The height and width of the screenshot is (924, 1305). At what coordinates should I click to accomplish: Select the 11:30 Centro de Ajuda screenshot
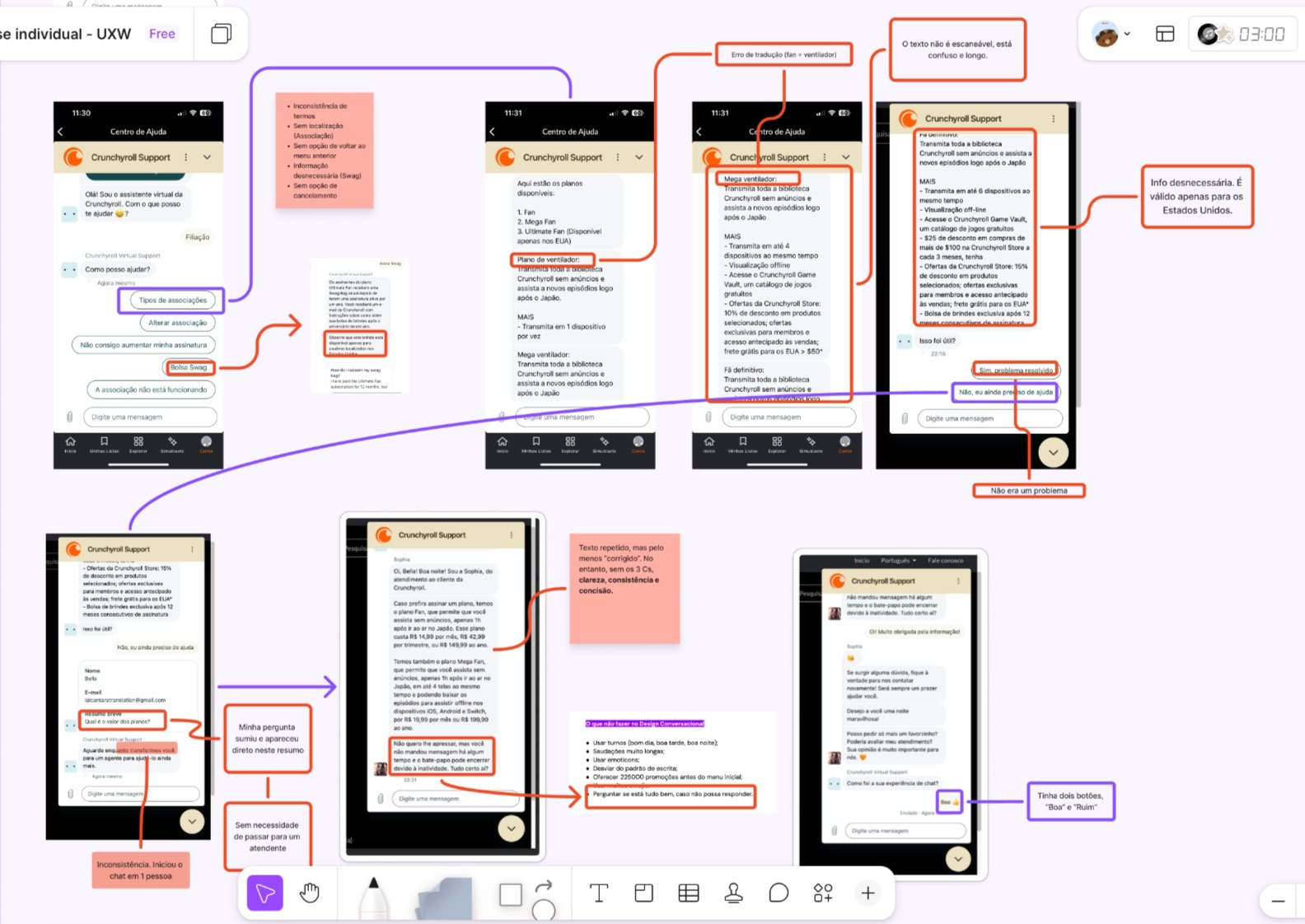click(x=138, y=285)
